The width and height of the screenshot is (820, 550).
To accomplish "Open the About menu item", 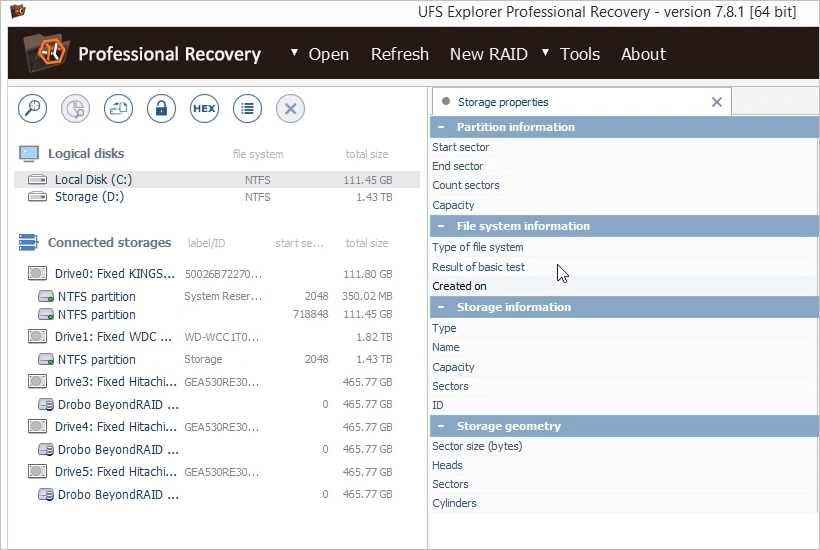I will click(x=643, y=54).
